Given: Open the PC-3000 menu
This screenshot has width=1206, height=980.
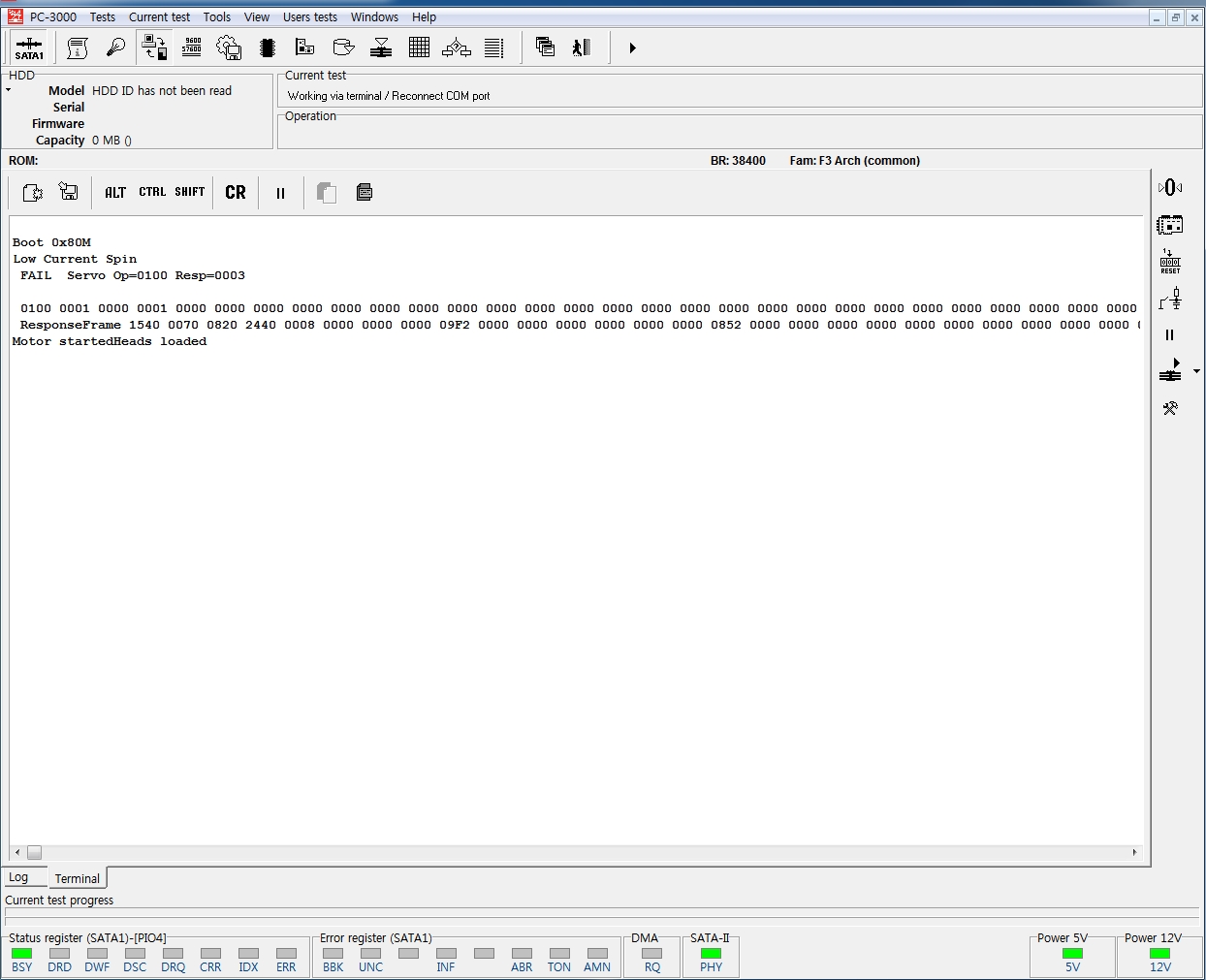Looking at the screenshot, I should click(53, 16).
